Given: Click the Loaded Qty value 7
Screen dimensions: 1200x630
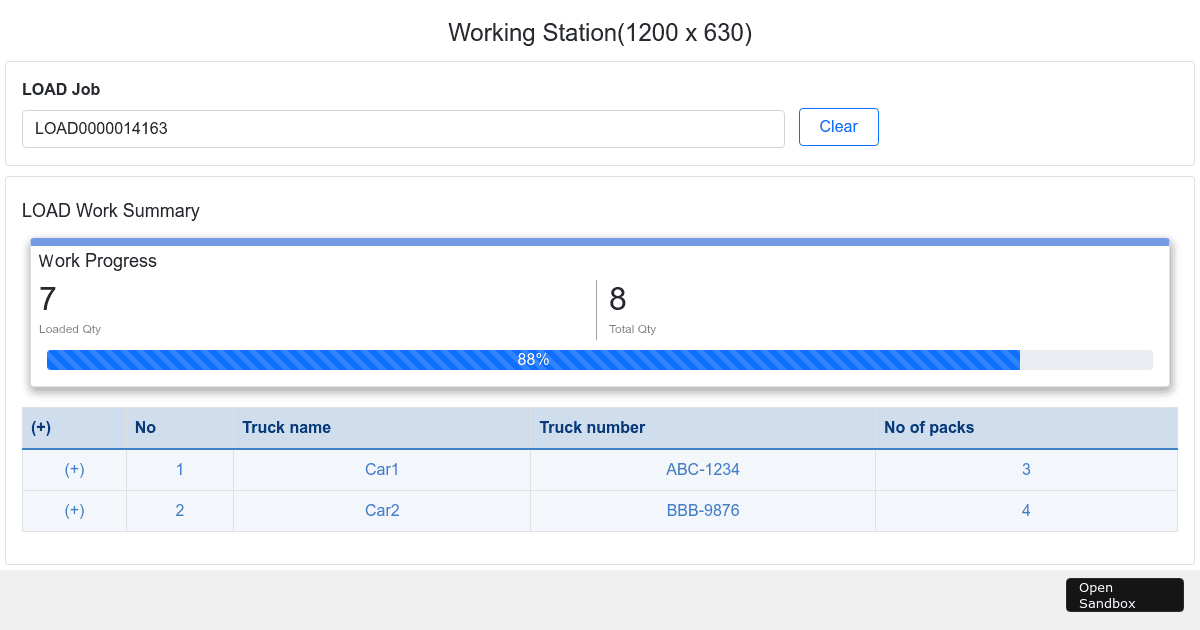Looking at the screenshot, I should coord(48,299).
